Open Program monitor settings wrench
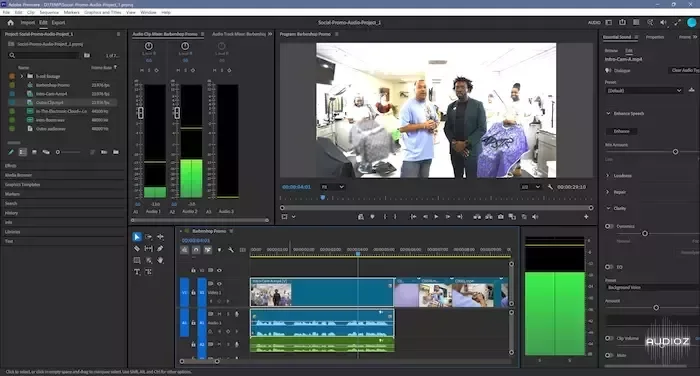The height and width of the screenshot is (376, 700). point(550,187)
